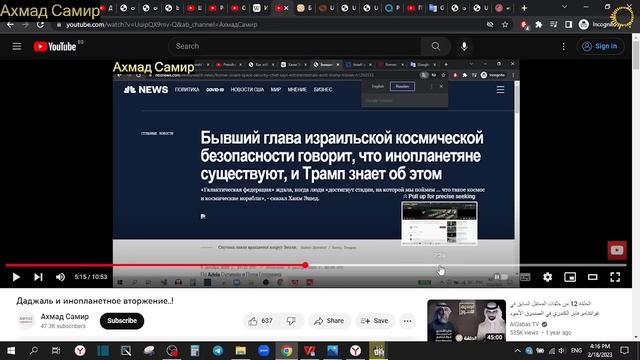The height and width of the screenshot is (360, 640).
Task: Open the Windows notification center
Action: click(x=624, y=351)
